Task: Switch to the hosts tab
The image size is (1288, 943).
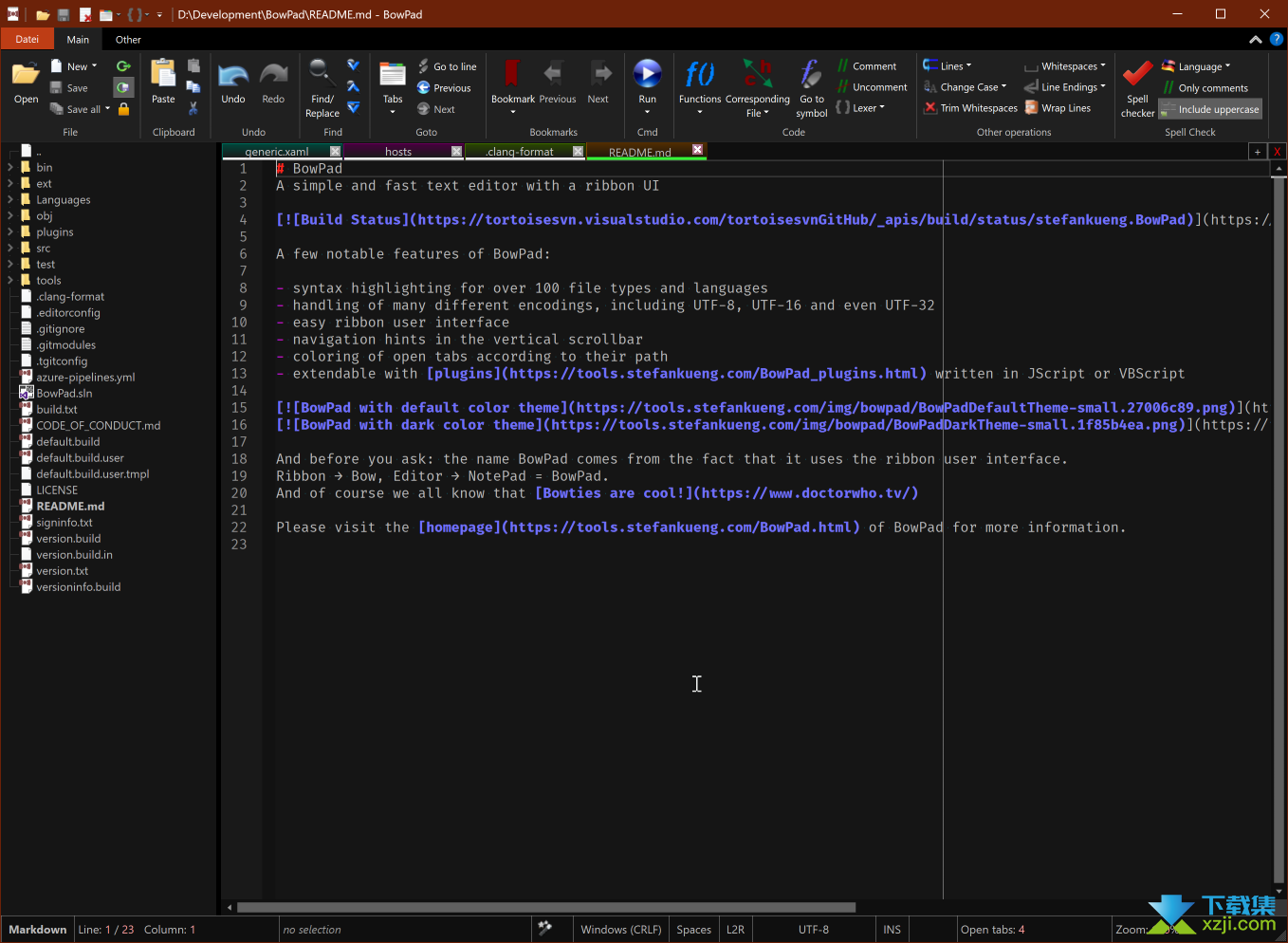Action: coord(398,152)
